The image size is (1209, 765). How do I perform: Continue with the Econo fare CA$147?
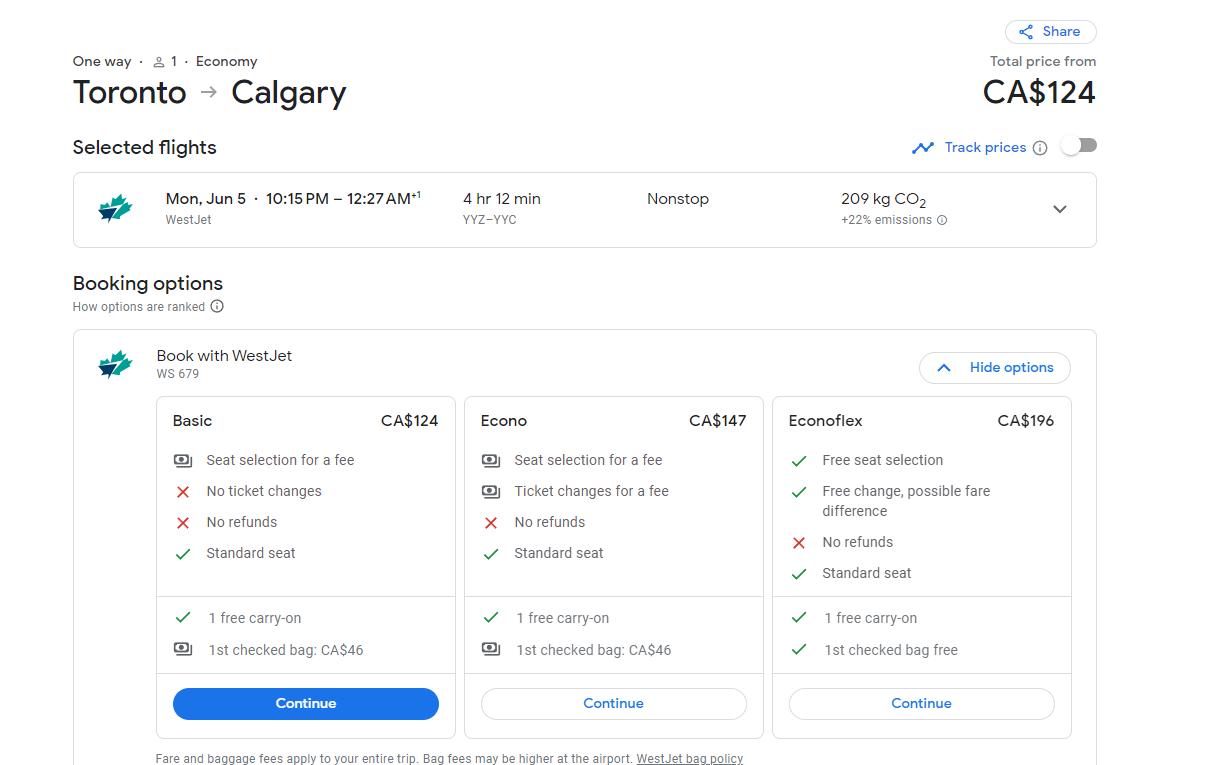click(613, 704)
